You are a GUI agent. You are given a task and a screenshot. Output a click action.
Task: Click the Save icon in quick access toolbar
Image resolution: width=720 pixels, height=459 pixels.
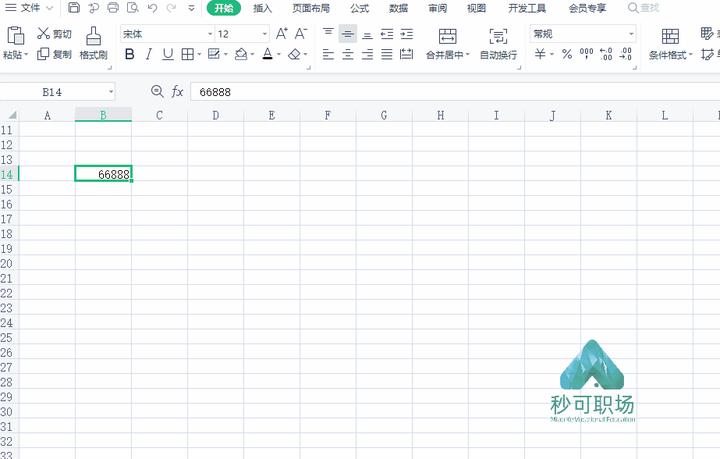tap(74, 8)
